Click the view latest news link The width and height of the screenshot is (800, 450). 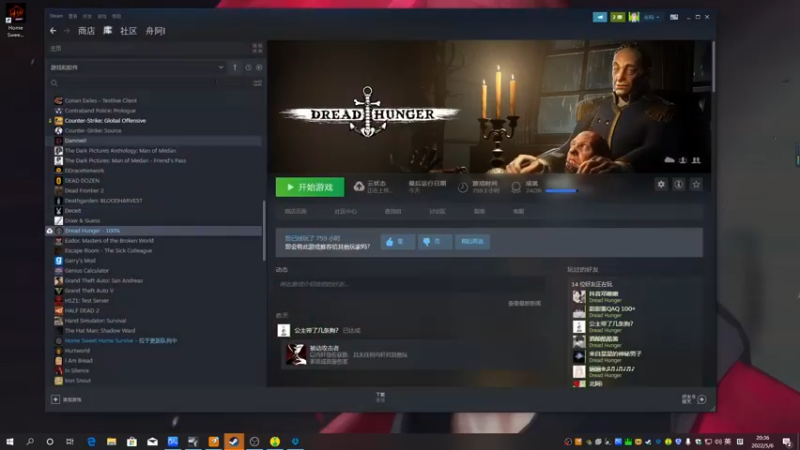[524, 303]
